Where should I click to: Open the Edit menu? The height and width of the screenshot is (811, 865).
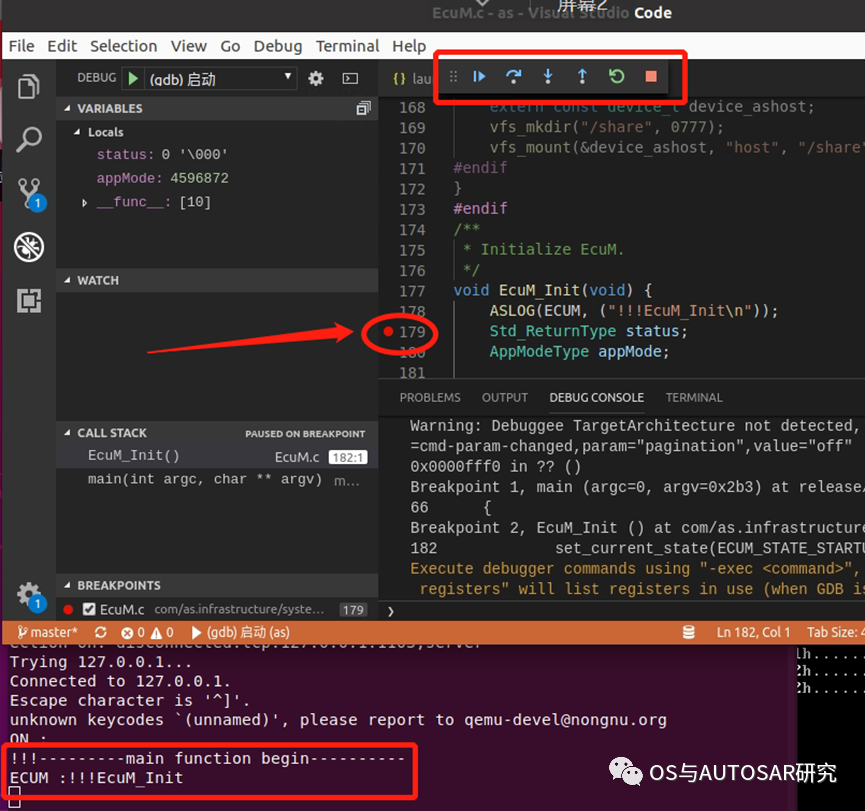[x=62, y=46]
